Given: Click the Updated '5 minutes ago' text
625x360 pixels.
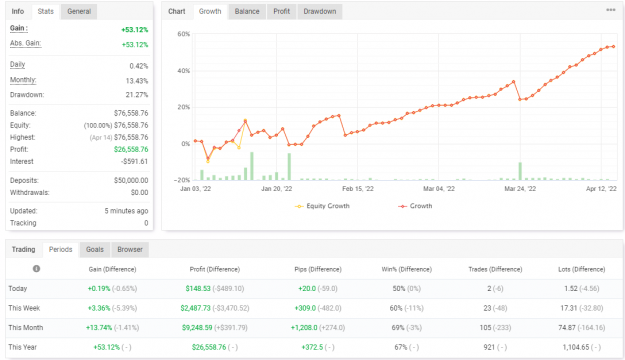Looking at the screenshot, I should coord(126,211).
